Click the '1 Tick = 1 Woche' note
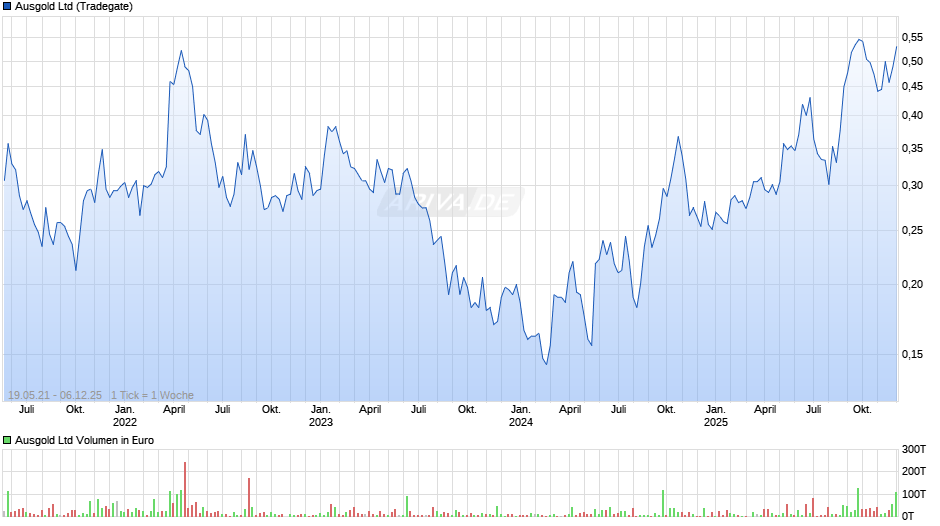 click(152, 395)
